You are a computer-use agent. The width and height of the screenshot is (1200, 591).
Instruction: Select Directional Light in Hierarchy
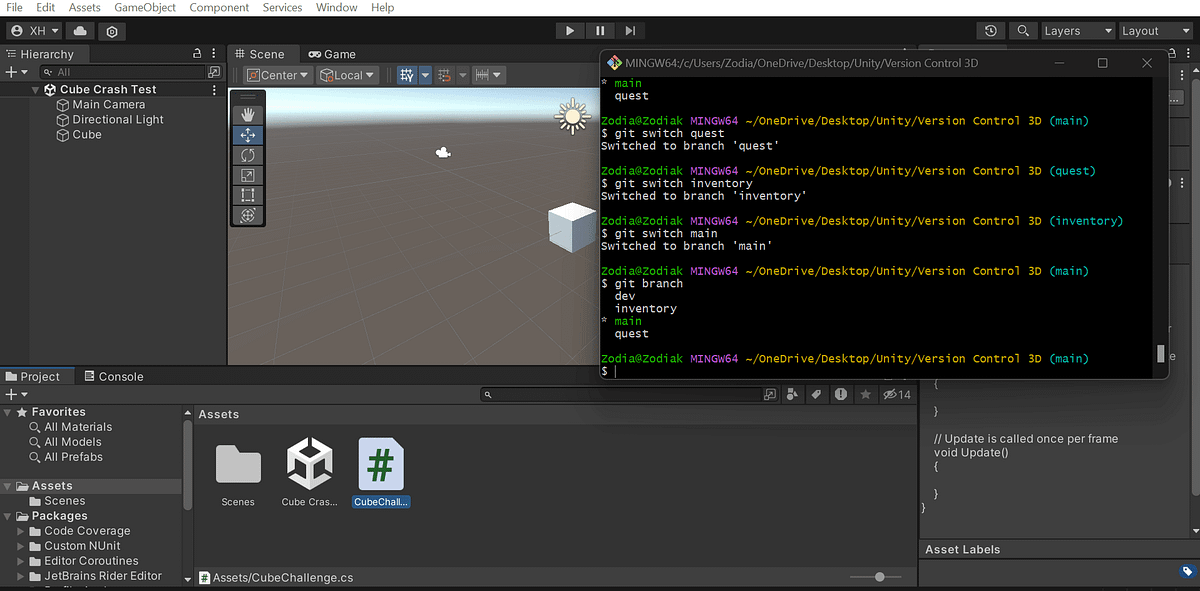tap(117, 119)
